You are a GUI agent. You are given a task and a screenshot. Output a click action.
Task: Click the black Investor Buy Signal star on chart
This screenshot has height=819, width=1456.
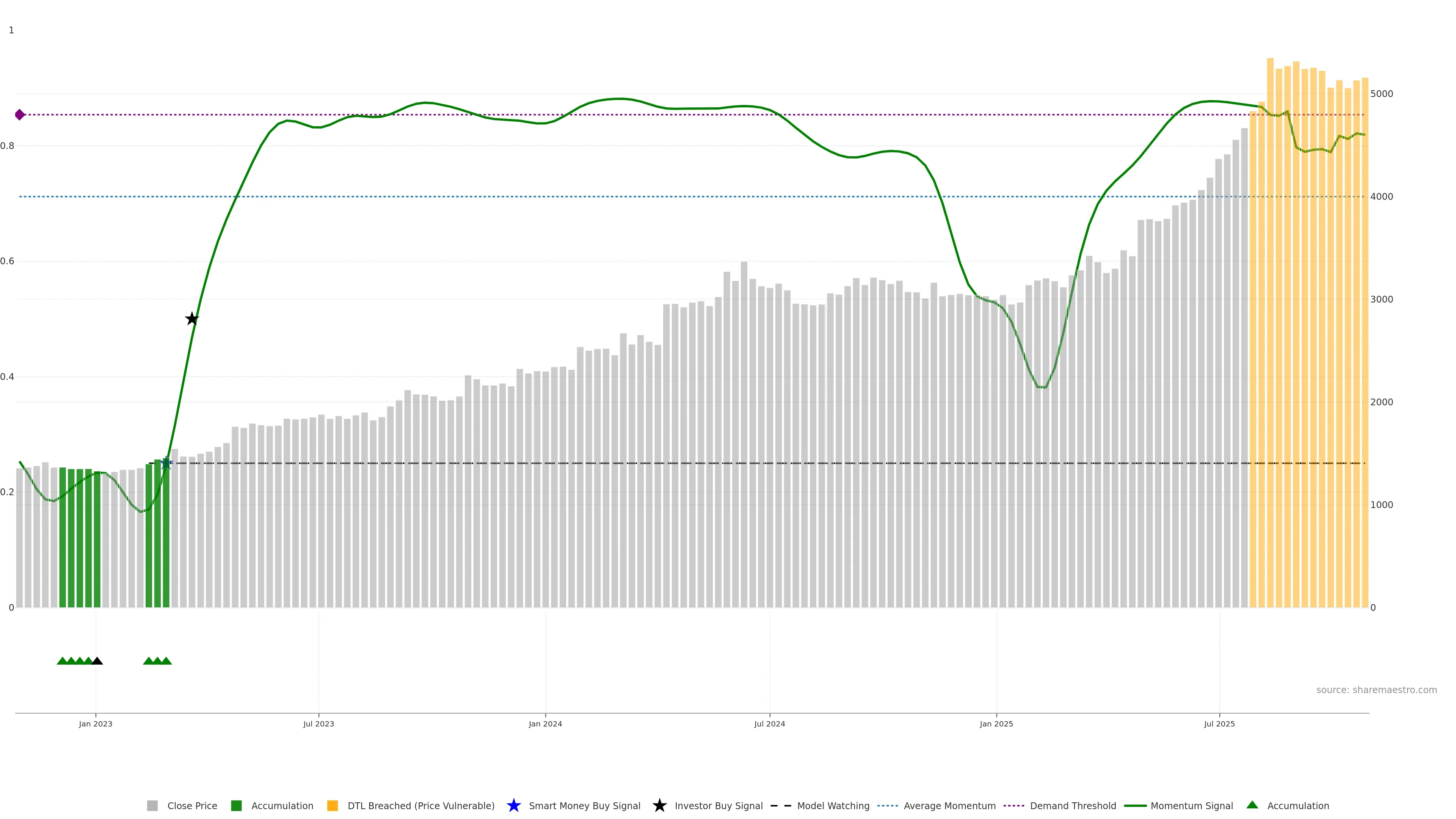192,319
